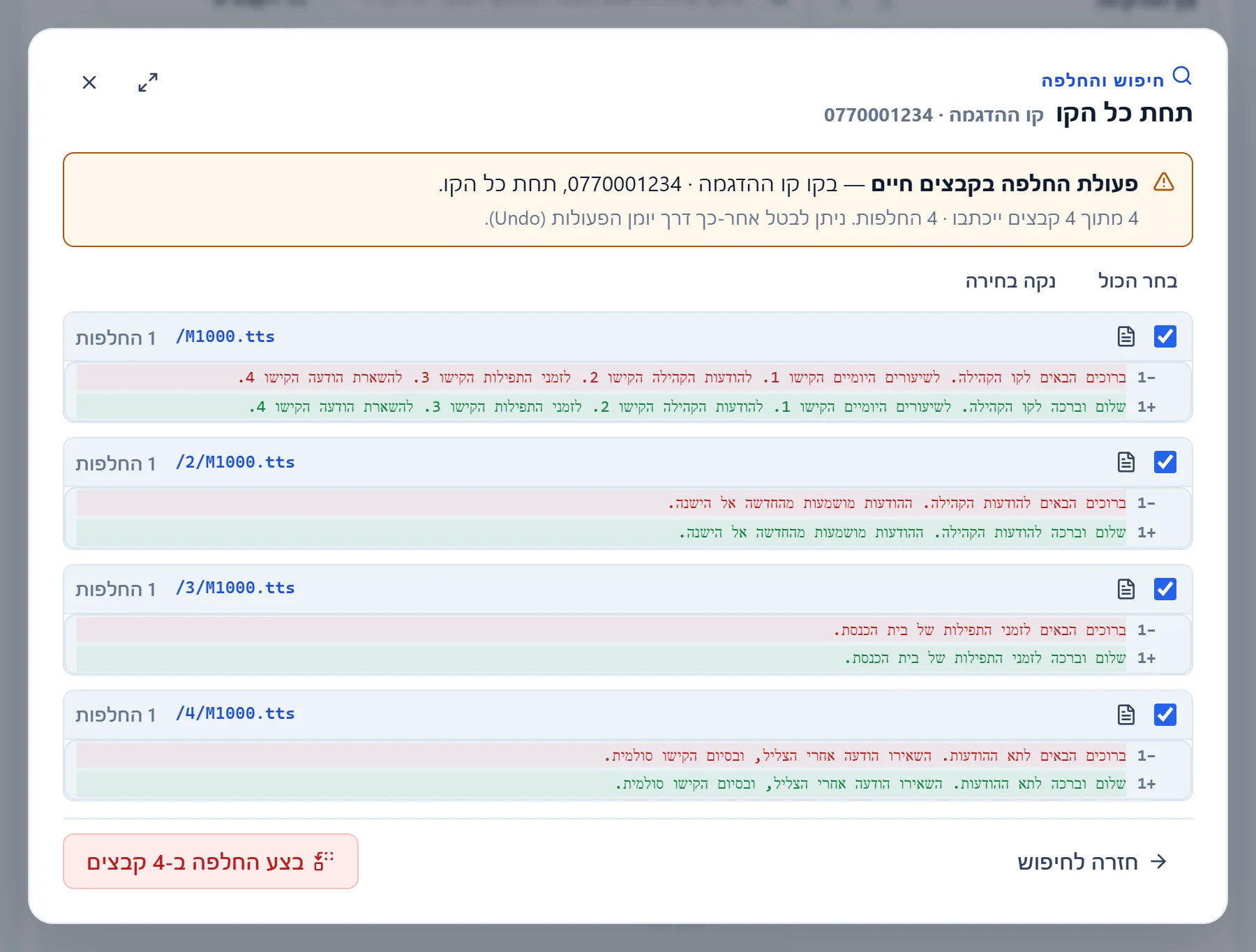This screenshot has height=952, width=1256.
Task: Close the search and replace dialog
Action: pyautogui.click(x=89, y=82)
